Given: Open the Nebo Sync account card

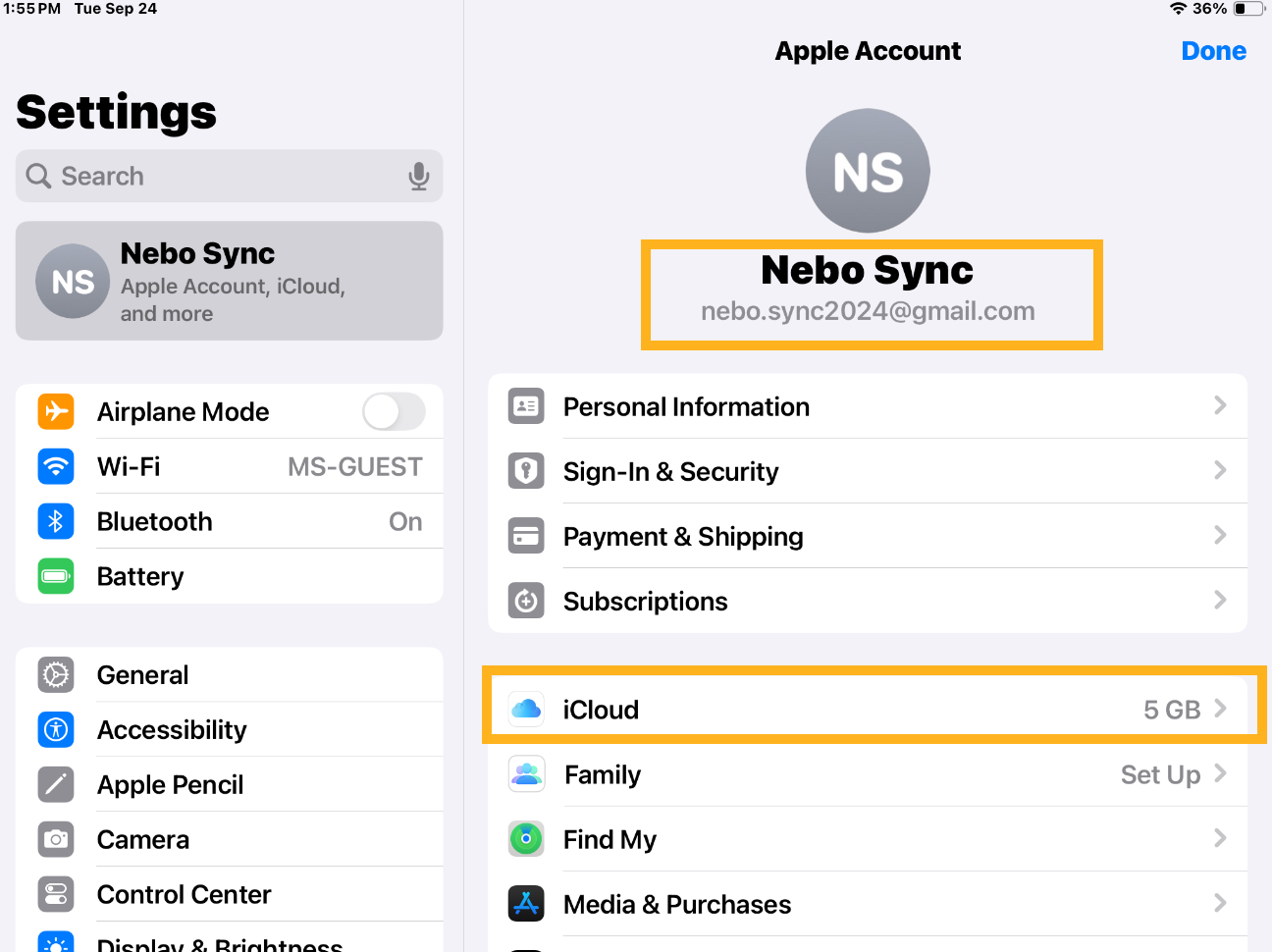Looking at the screenshot, I should (229, 281).
